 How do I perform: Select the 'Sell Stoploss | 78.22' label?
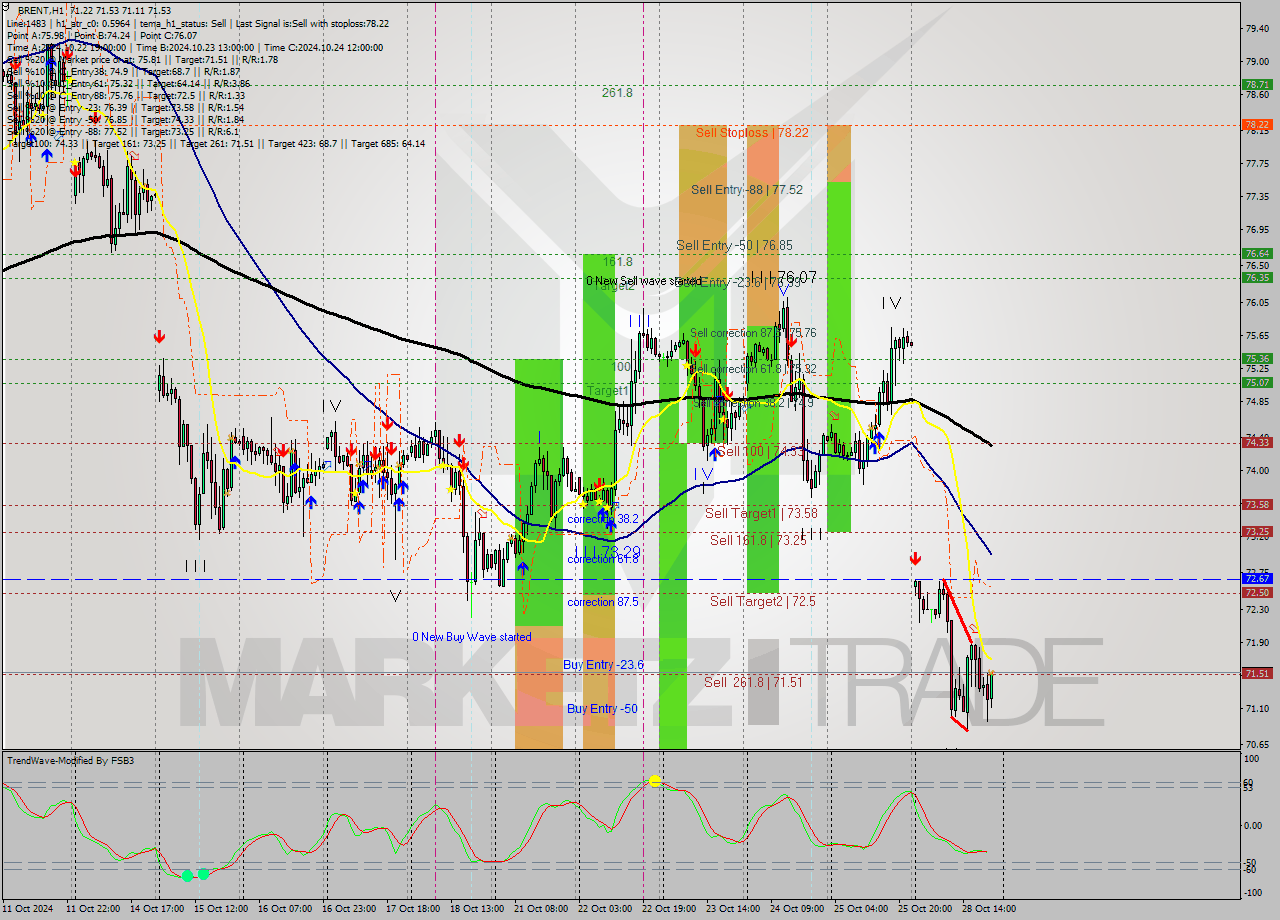click(752, 132)
